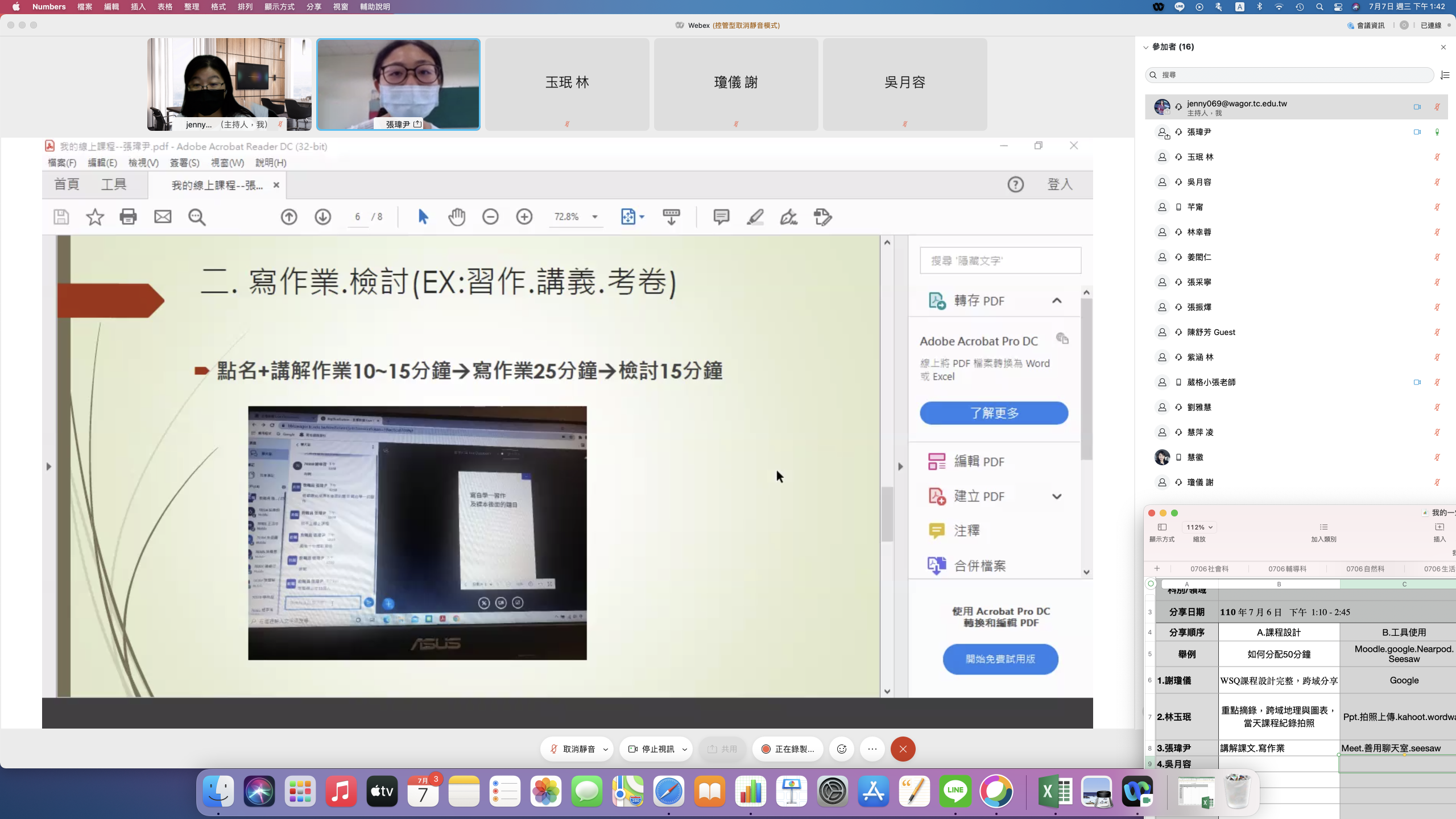Click the zoom in plus icon
The height and width of the screenshot is (819, 1456).
click(524, 217)
